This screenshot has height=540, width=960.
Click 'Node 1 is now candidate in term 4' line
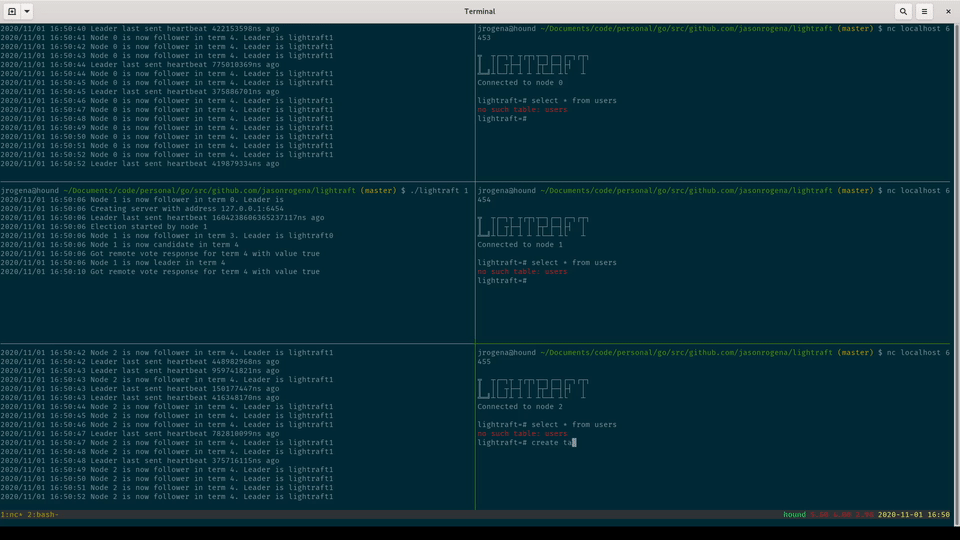(x=119, y=244)
